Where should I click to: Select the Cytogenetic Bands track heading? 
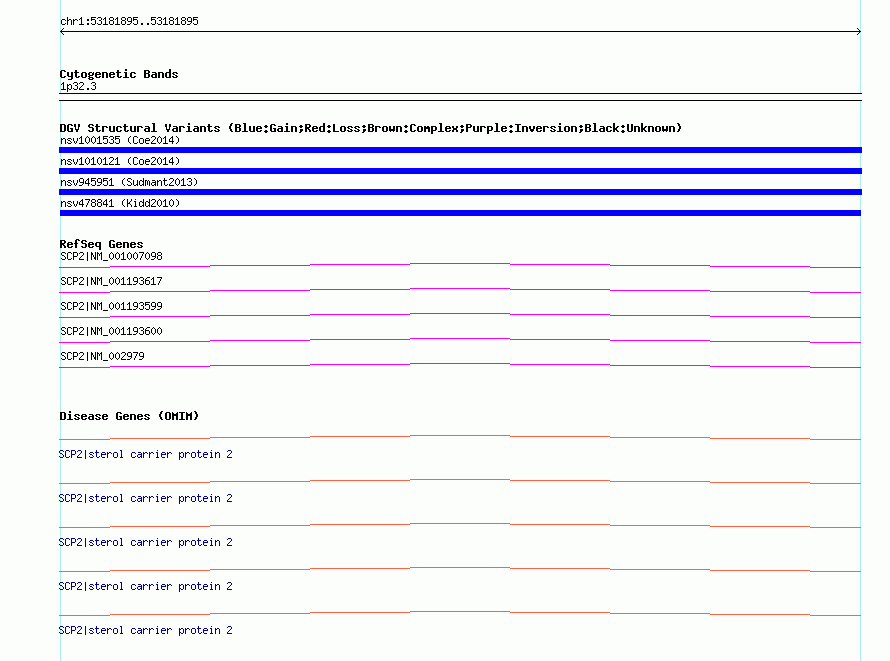tap(119, 74)
